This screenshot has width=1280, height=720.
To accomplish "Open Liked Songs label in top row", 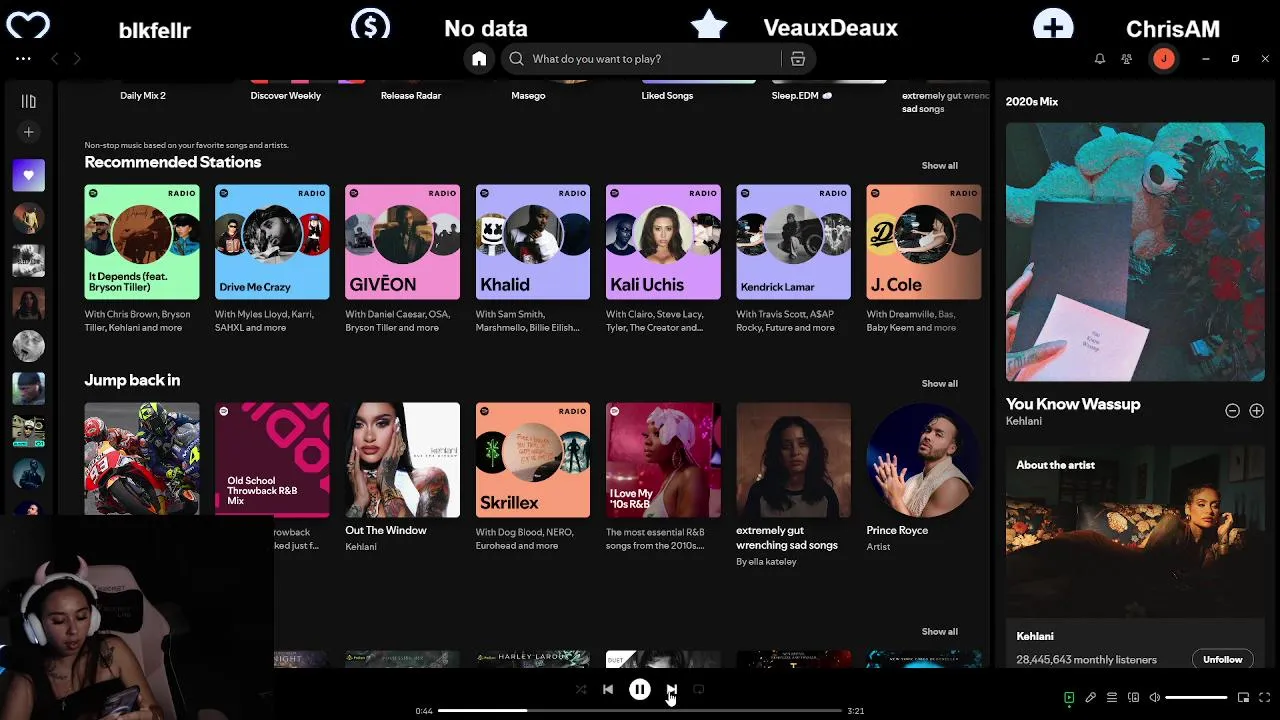I will click(667, 96).
